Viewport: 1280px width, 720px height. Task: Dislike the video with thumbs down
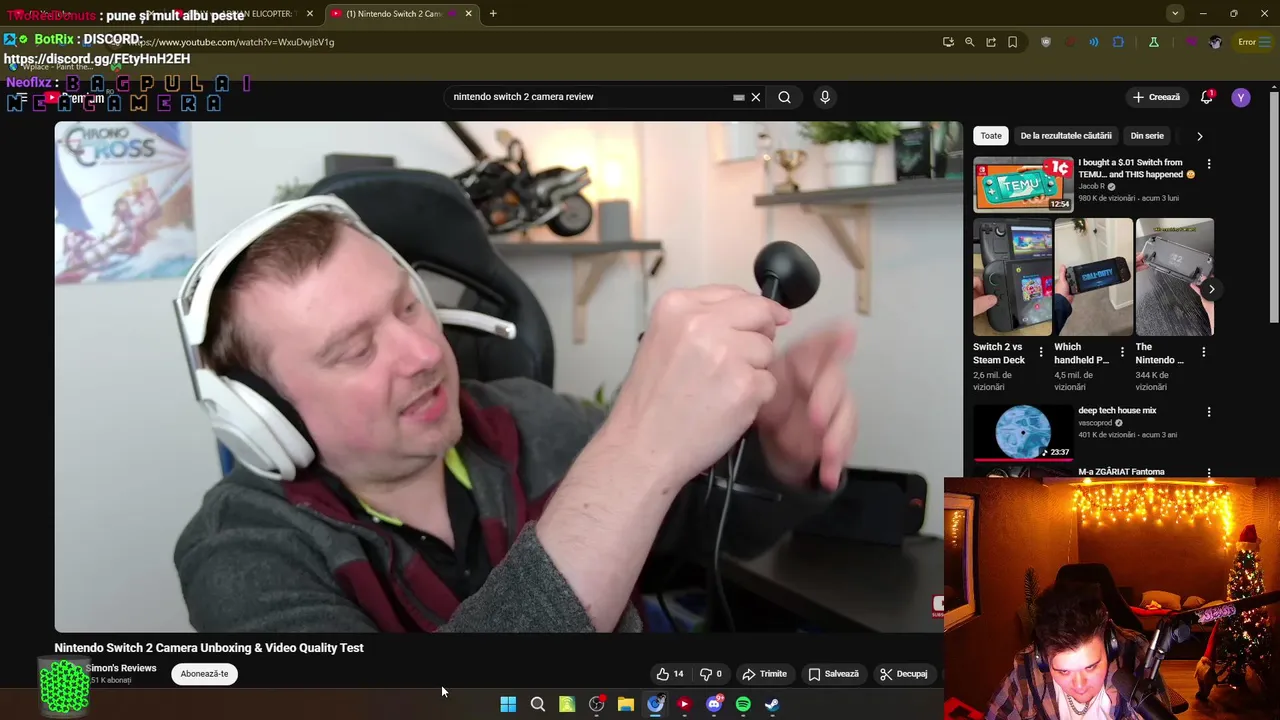711,674
